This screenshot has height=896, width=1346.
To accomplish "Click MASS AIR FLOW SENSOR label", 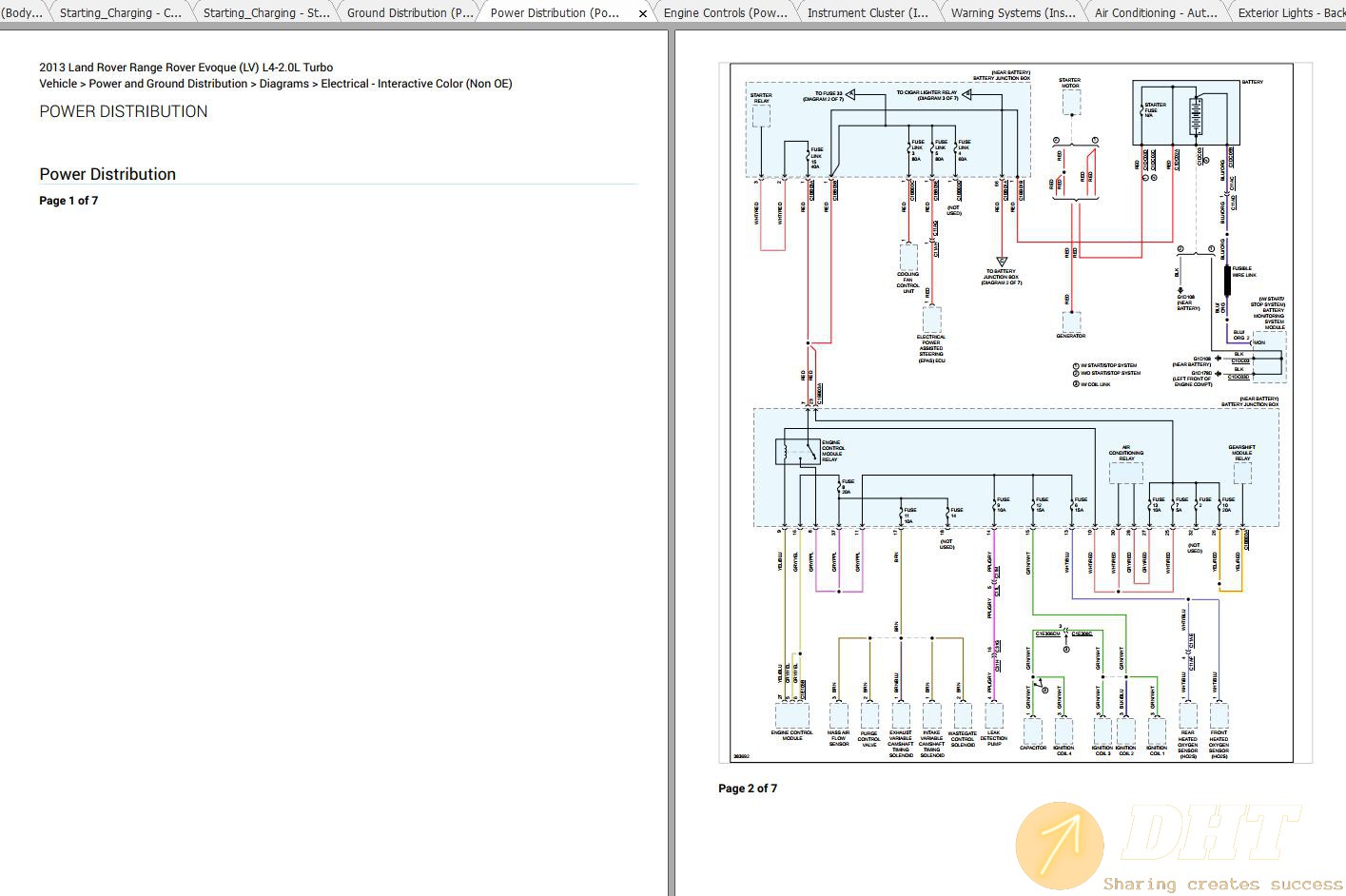I will pyautogui.click(x=838, y=738).
